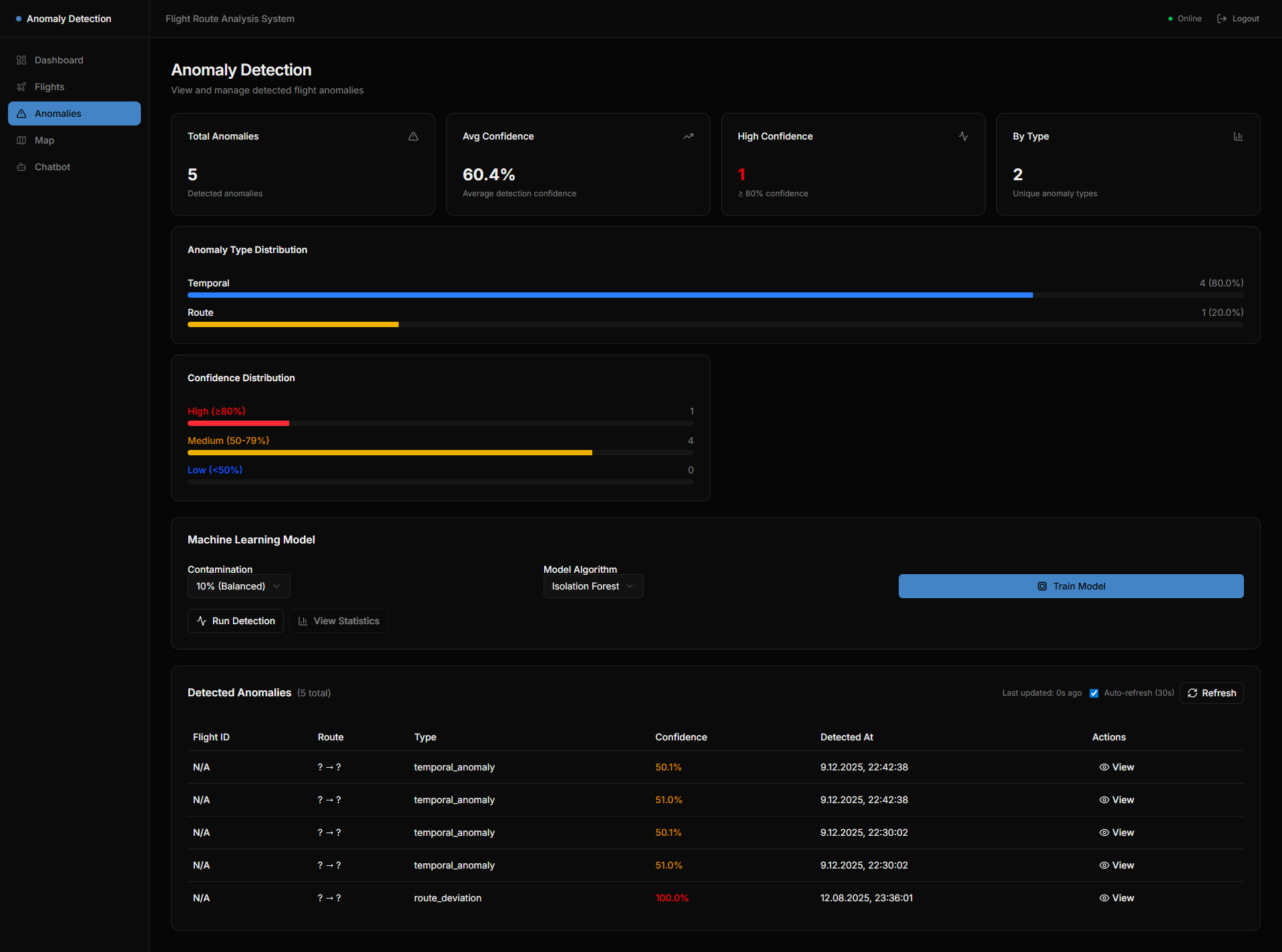
Task: Click the Dashboard grid icon in sidebar
Action: [21, 60]
